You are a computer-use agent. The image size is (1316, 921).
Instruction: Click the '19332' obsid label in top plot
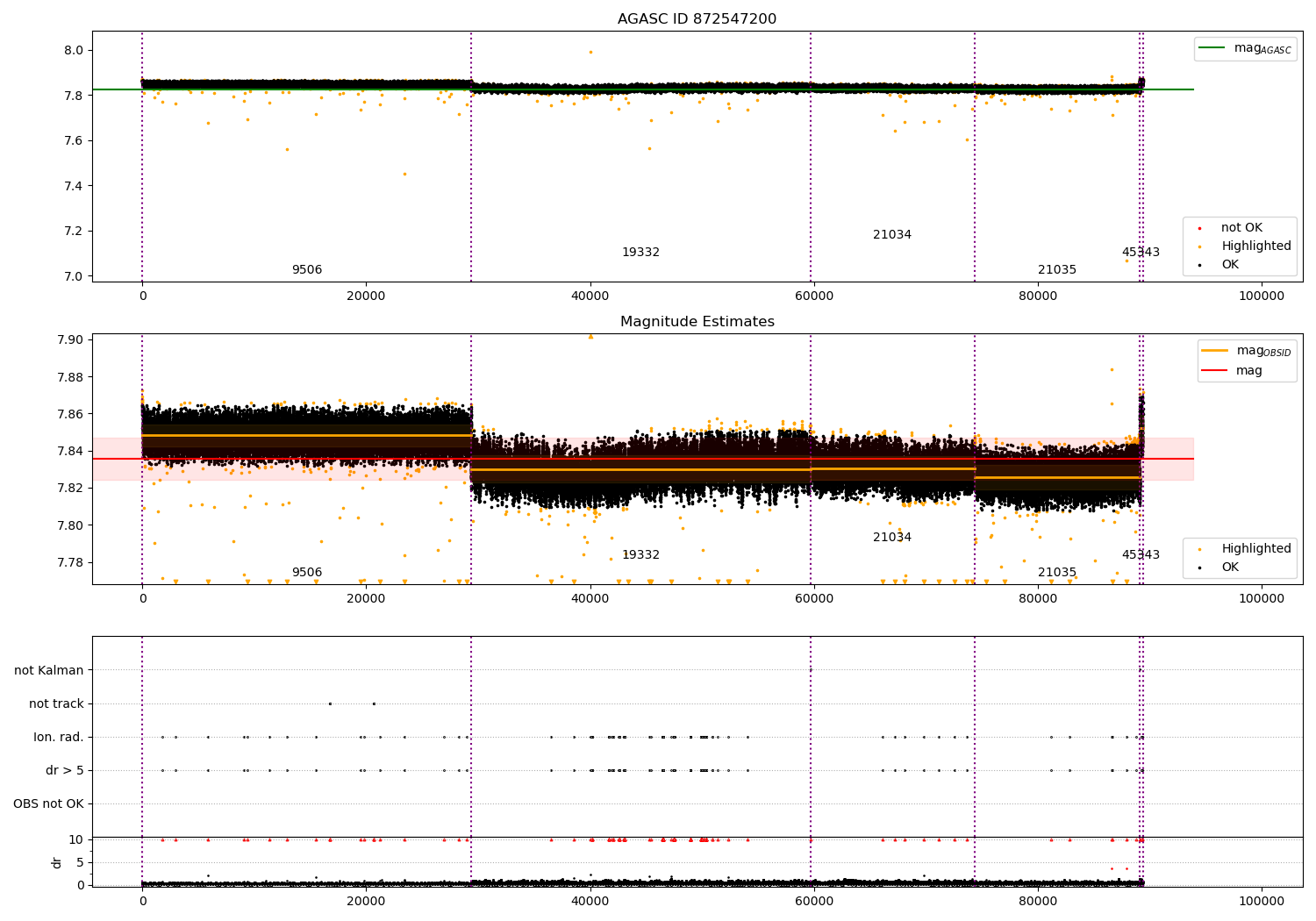(x=640, y=253)
